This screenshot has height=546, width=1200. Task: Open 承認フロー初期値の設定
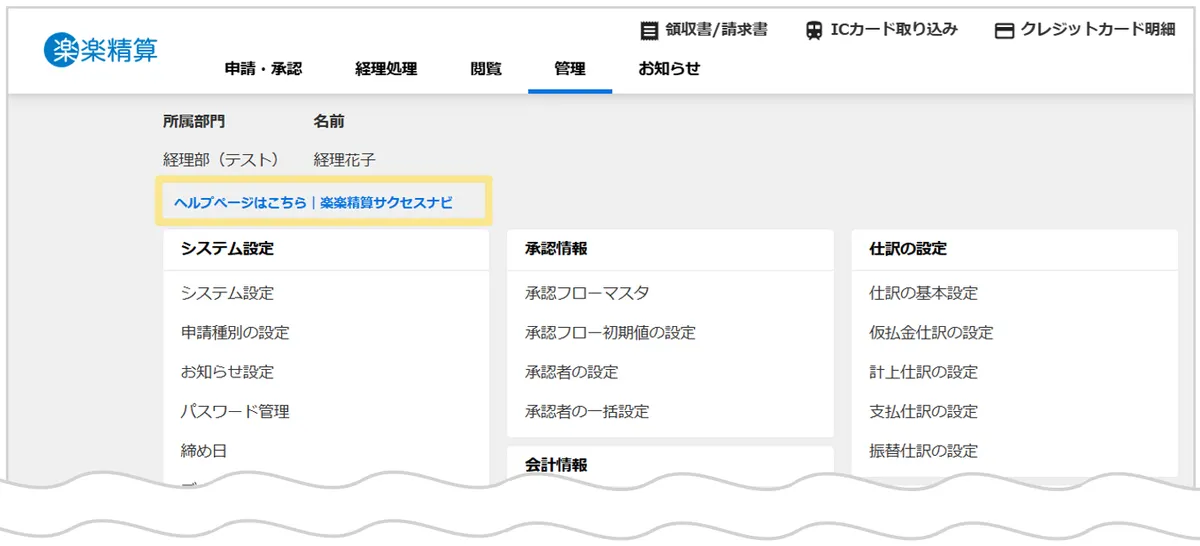pos(610,333)
